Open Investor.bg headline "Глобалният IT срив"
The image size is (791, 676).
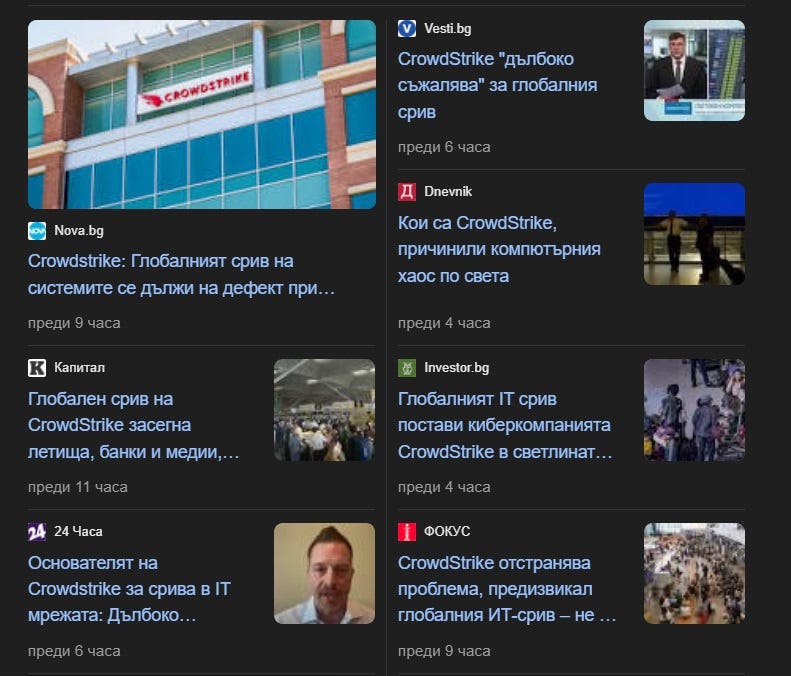[505, 425]
